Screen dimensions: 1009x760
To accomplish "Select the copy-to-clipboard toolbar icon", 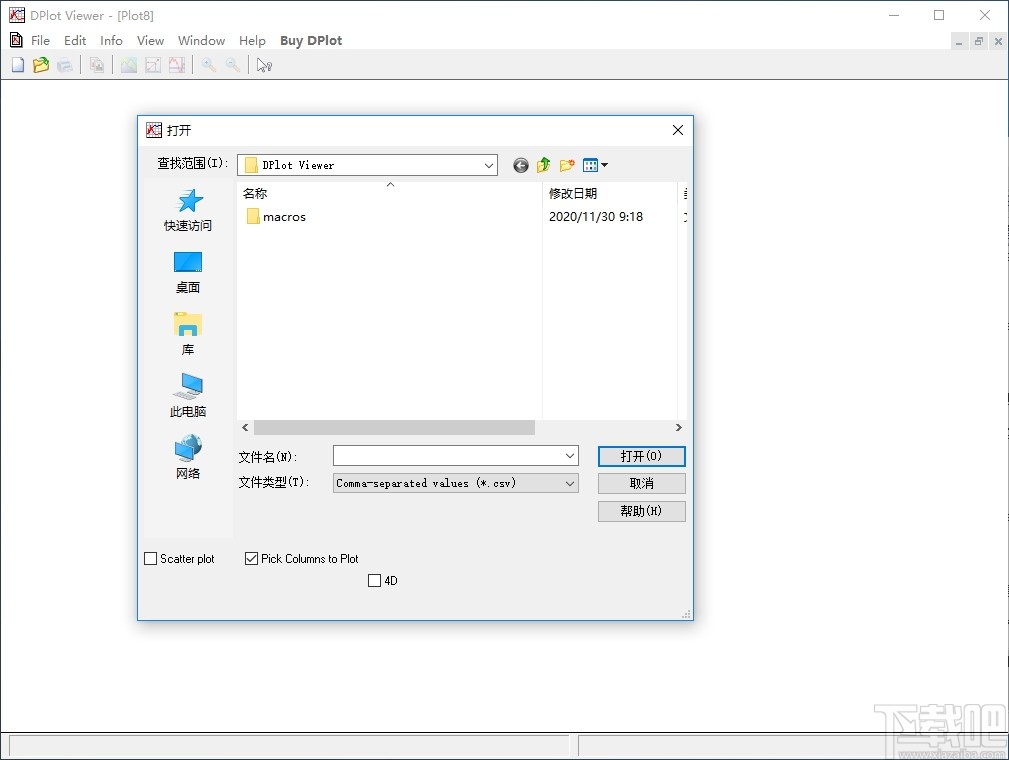I will (97, 64).
